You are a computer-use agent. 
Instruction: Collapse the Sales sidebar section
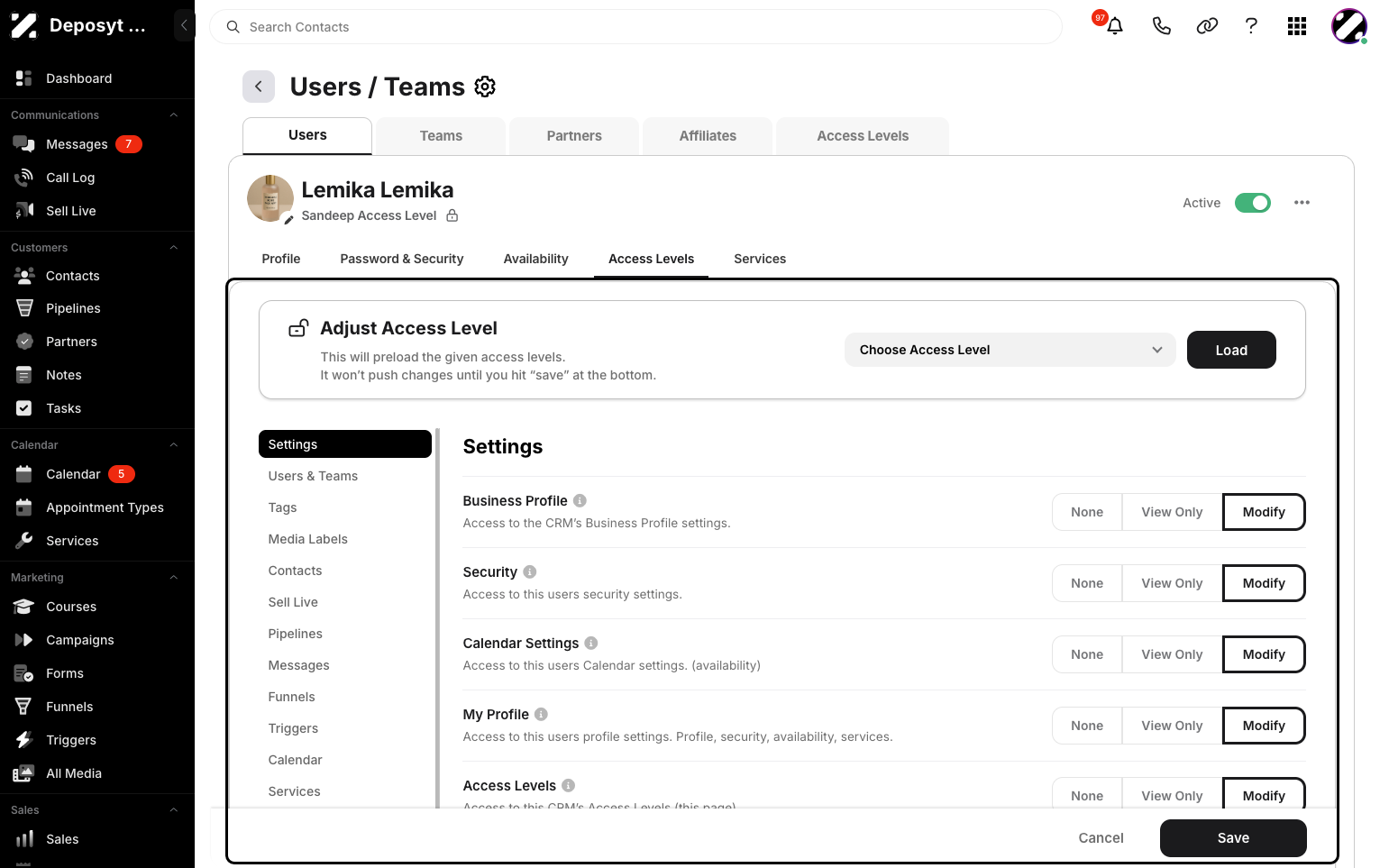click(x=174, y=809)
